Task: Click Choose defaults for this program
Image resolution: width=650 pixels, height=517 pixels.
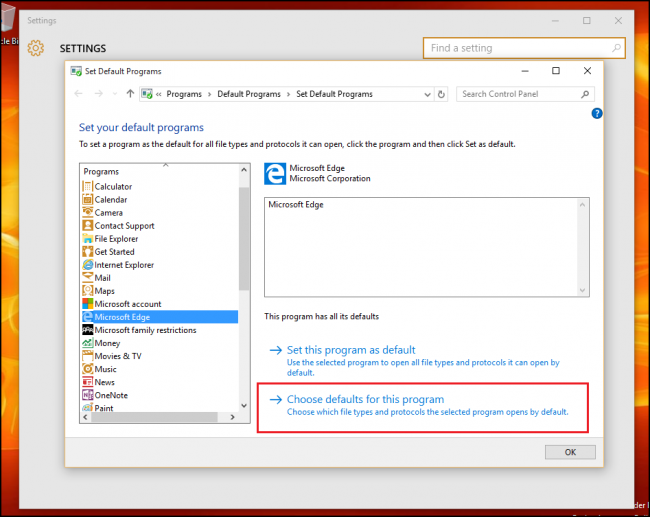Action: tap(365, 399)
